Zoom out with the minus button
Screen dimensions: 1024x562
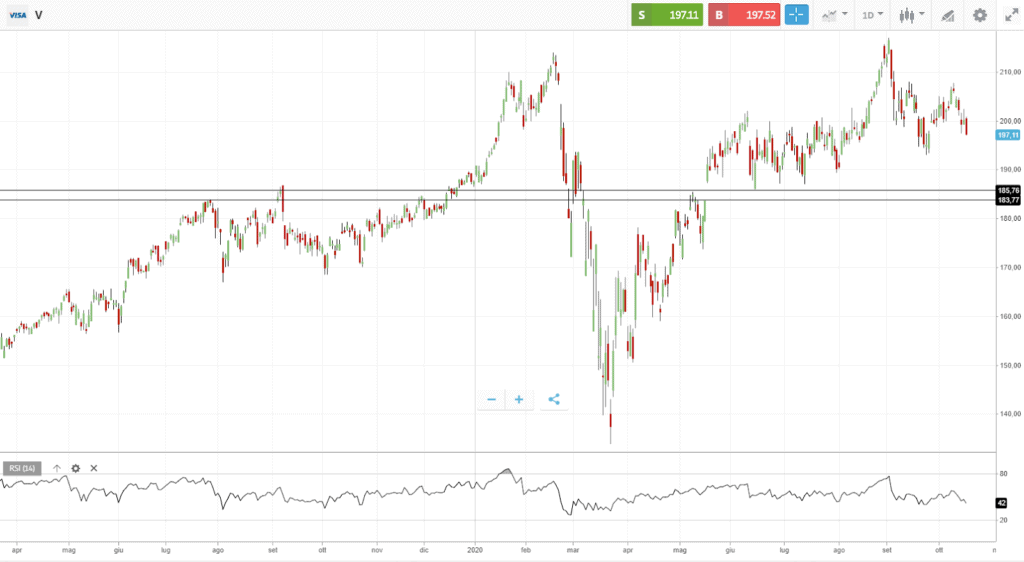coord(491,399)
